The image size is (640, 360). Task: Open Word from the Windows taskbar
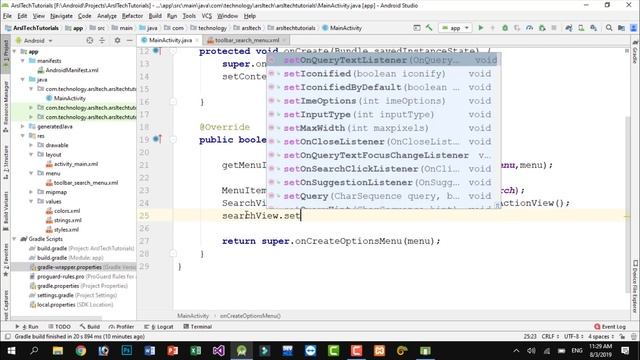coord(150,351)
